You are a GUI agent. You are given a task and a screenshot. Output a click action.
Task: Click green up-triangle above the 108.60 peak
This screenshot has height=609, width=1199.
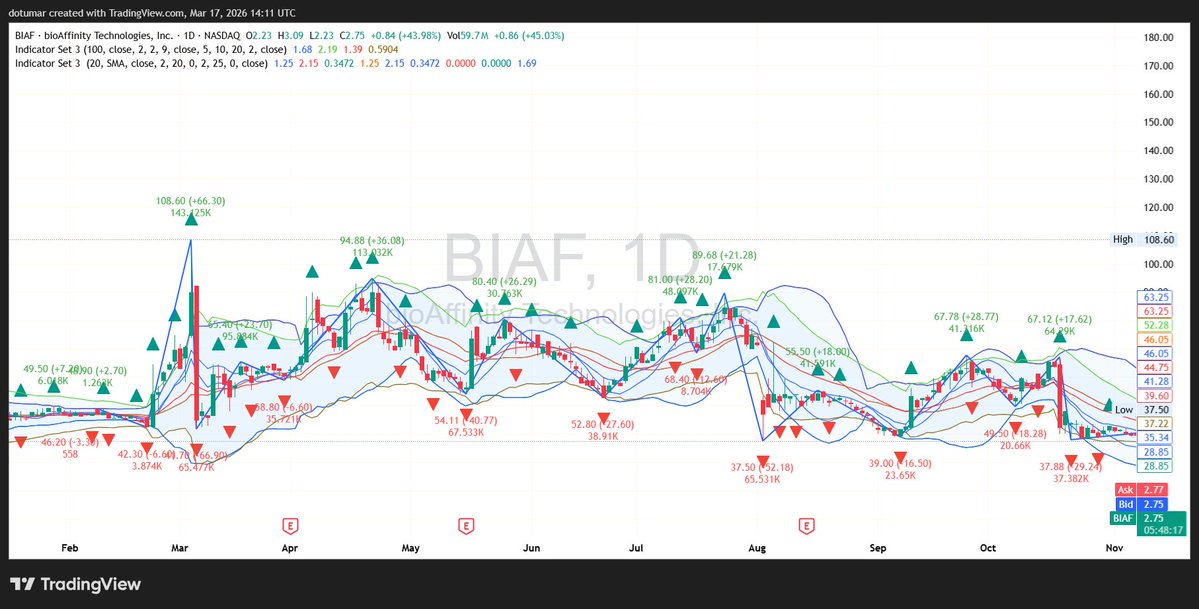(191, 219)
